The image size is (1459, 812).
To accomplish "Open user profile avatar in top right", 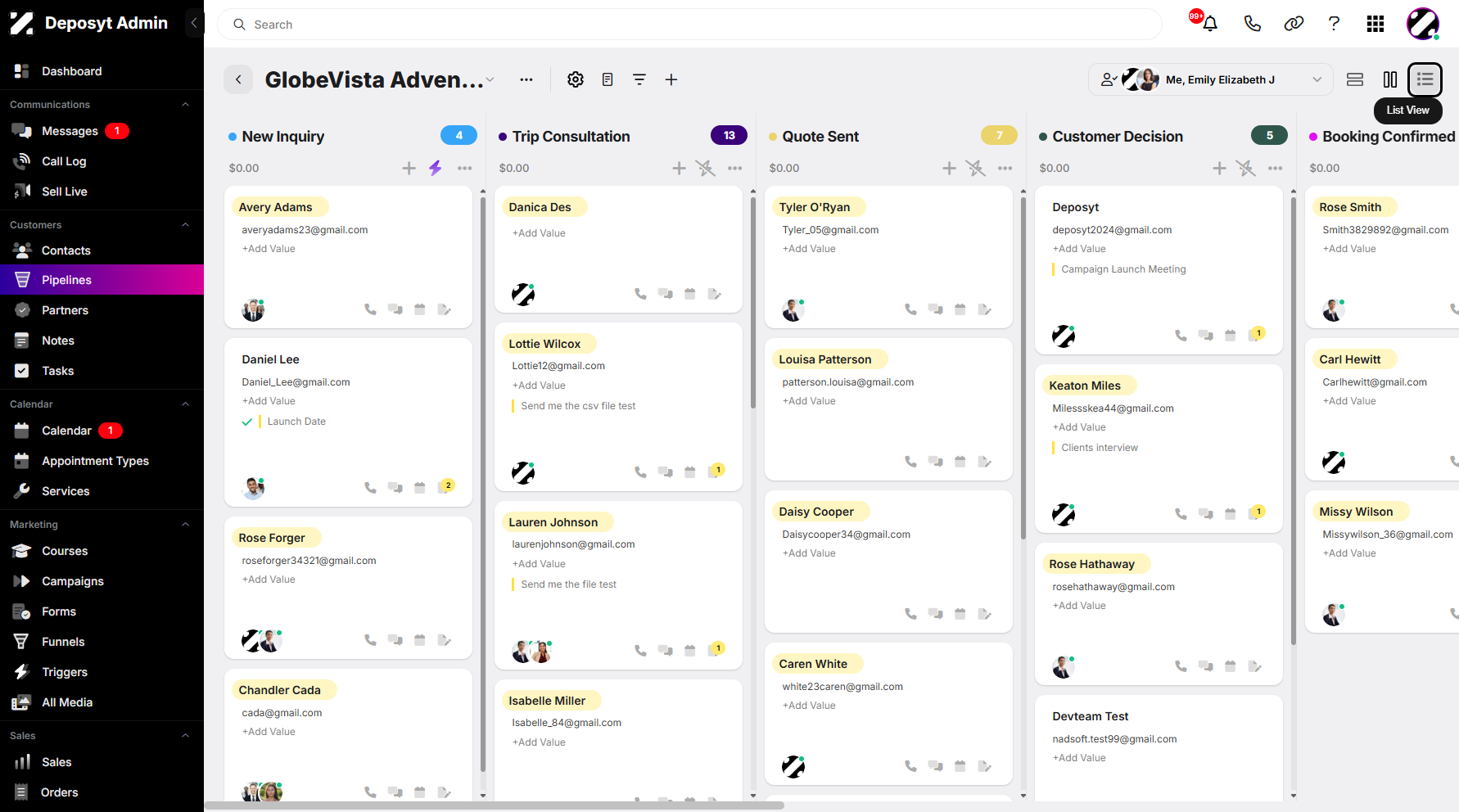I will (x=1423, y=24).
